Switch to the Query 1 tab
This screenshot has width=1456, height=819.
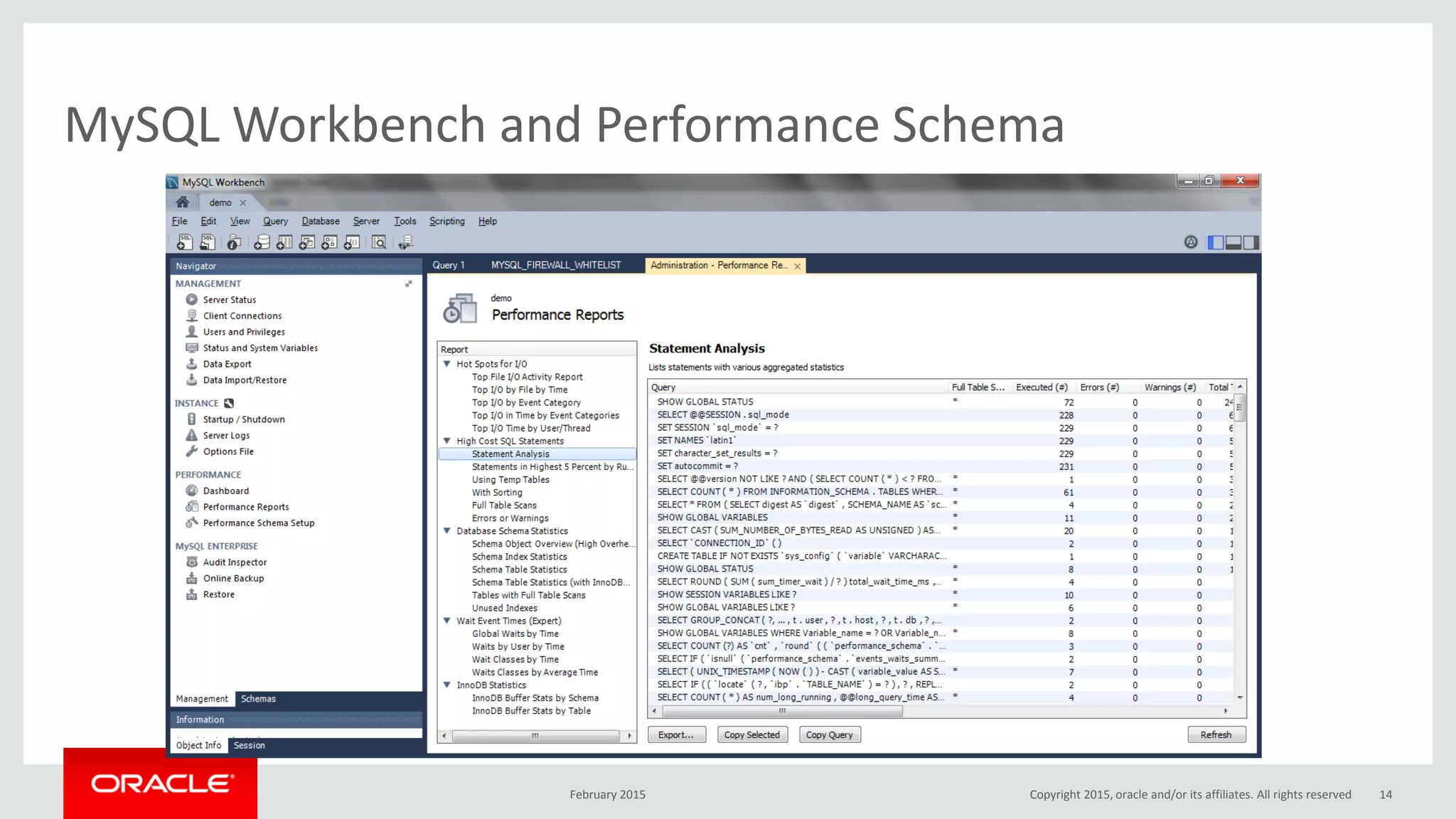[x=449, y=265]
